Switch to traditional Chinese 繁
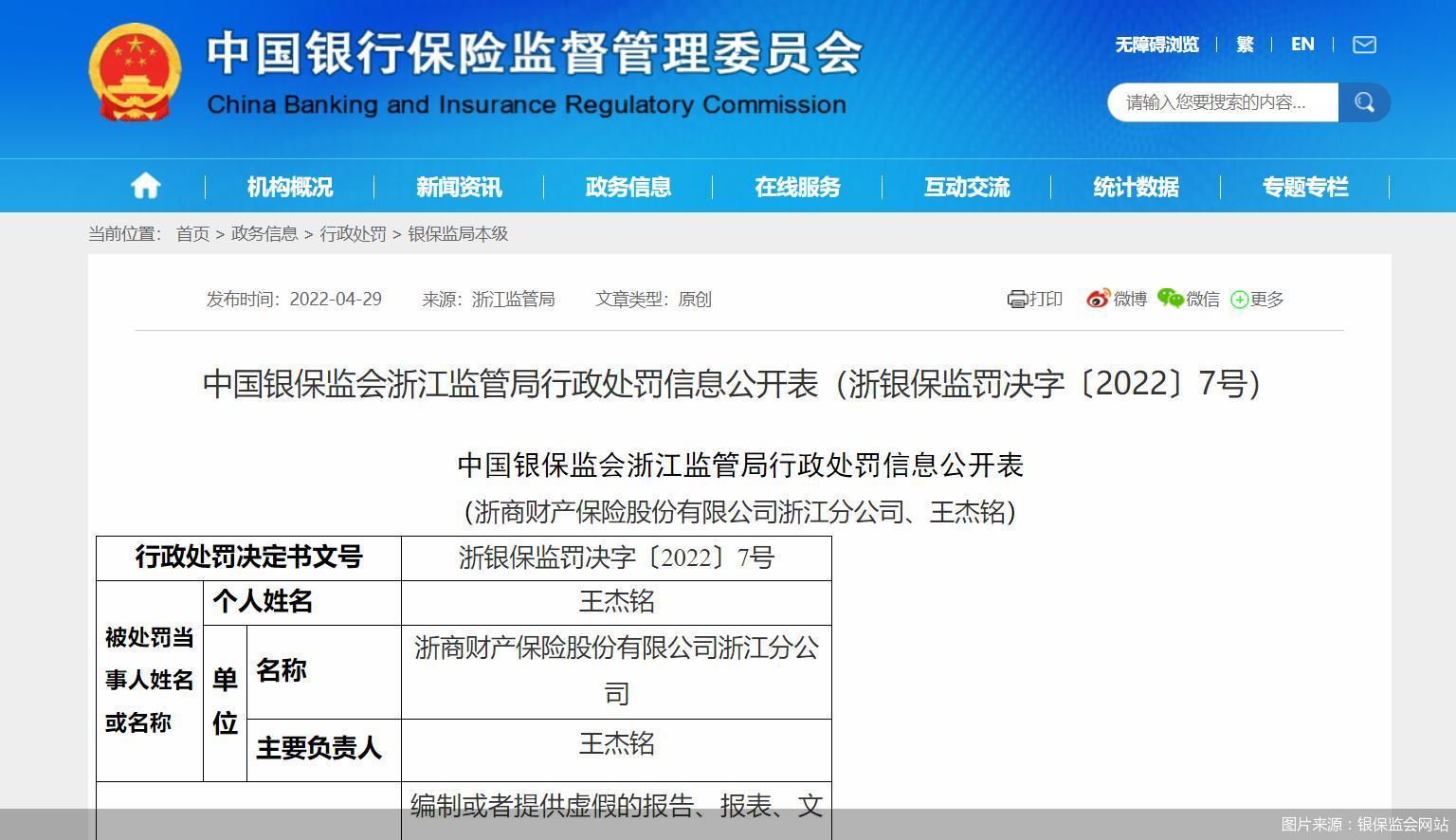The height and width of the screenshot is (840, 1456). pos(1245,45)
